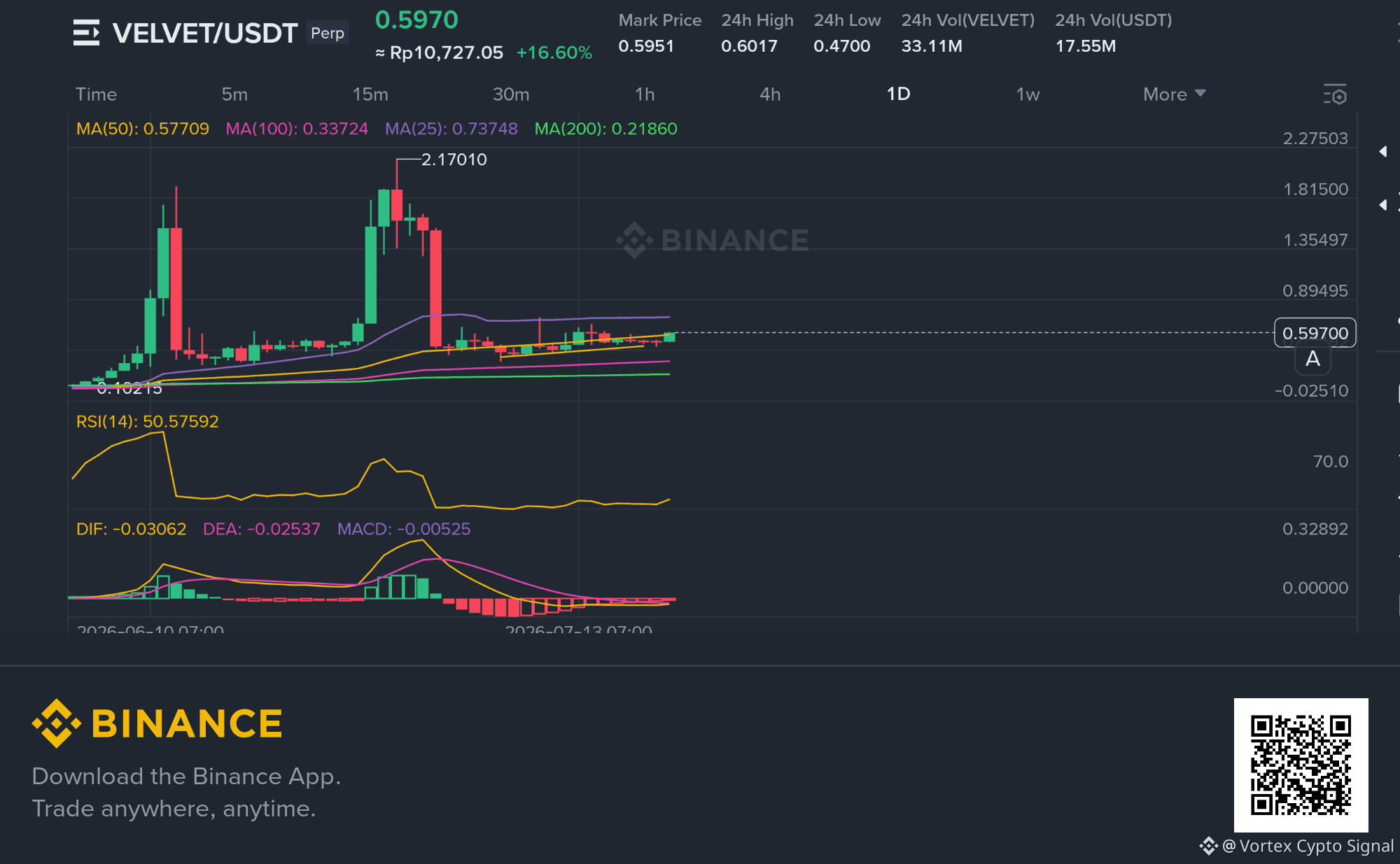Click the 0.32892 MACD axis label
This screenshot has width=1400, height=864.
click(x=1315, y=529)
